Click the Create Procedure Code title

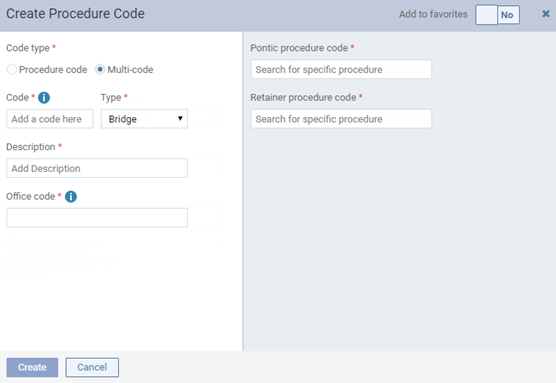click(76, 14)
